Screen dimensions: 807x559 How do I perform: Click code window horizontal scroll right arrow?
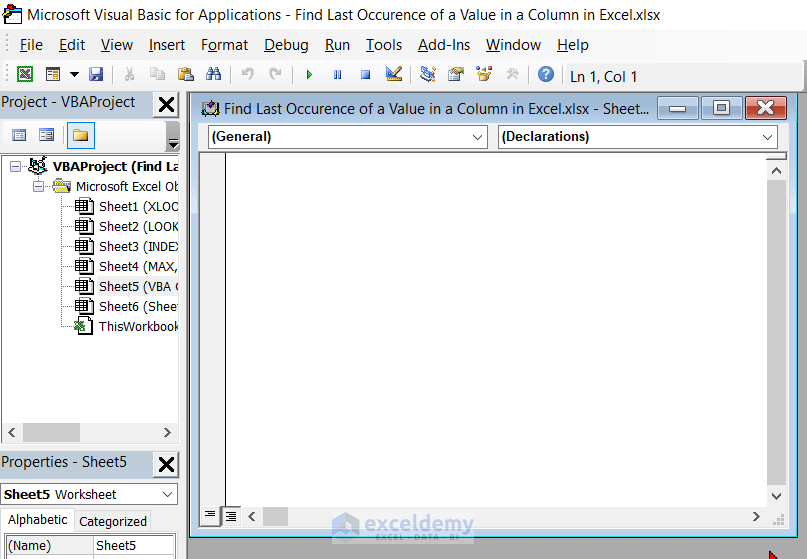click(756, 516)
